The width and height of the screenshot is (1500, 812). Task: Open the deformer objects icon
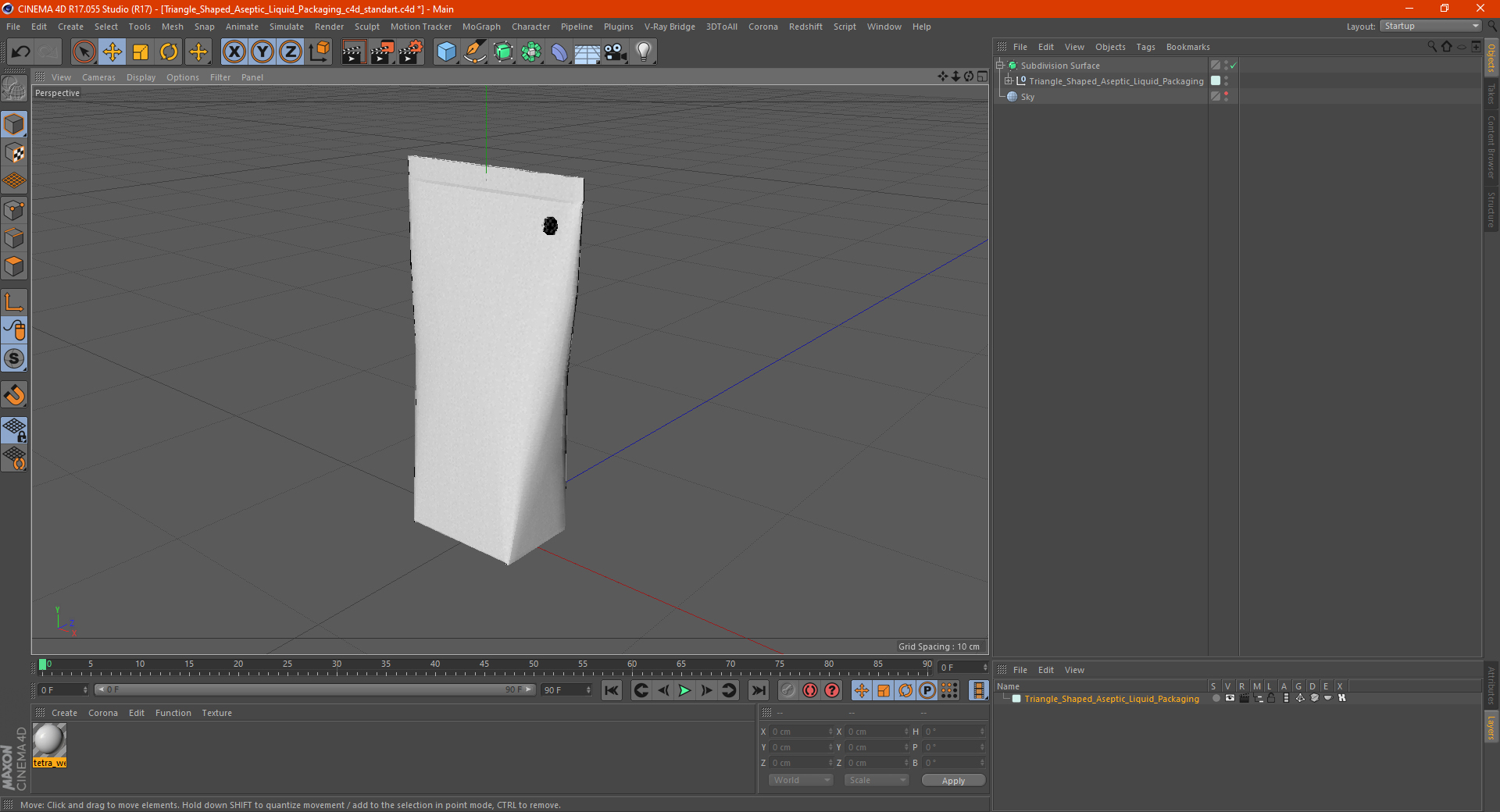(x=559, y=52)
